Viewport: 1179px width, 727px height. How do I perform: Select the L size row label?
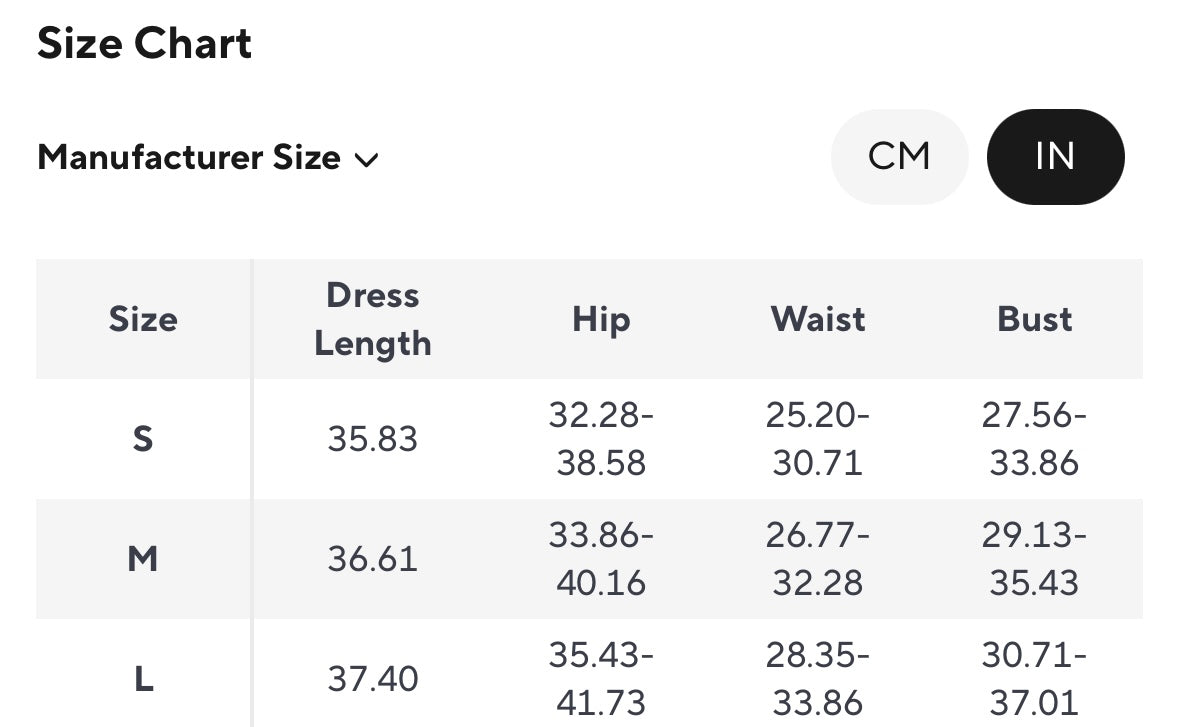click(x=143, y=680)
